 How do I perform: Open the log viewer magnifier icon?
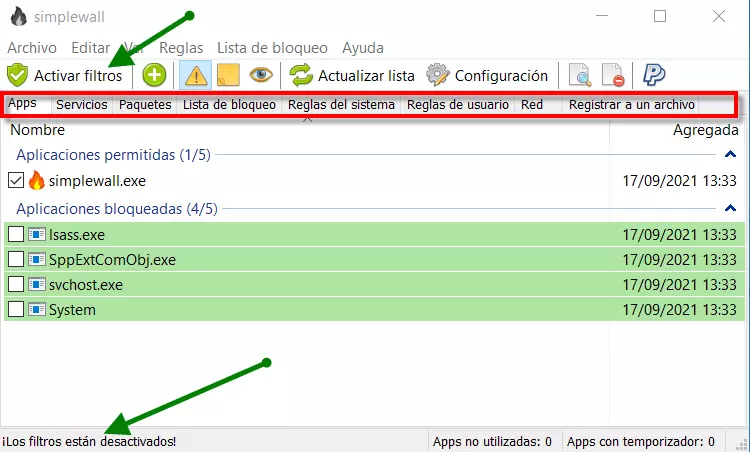tap(579, 75)
